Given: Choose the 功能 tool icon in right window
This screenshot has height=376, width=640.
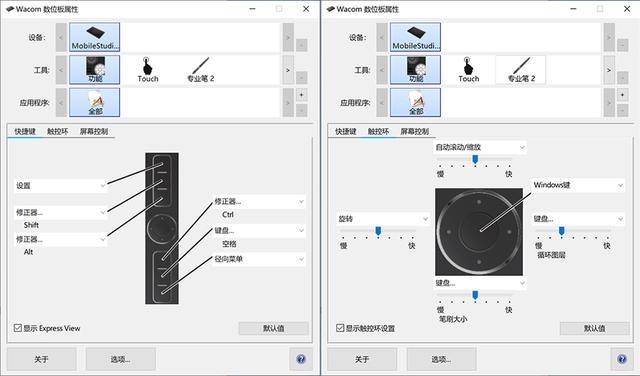Looking at the screenshot, I should [x=415, y=70].
